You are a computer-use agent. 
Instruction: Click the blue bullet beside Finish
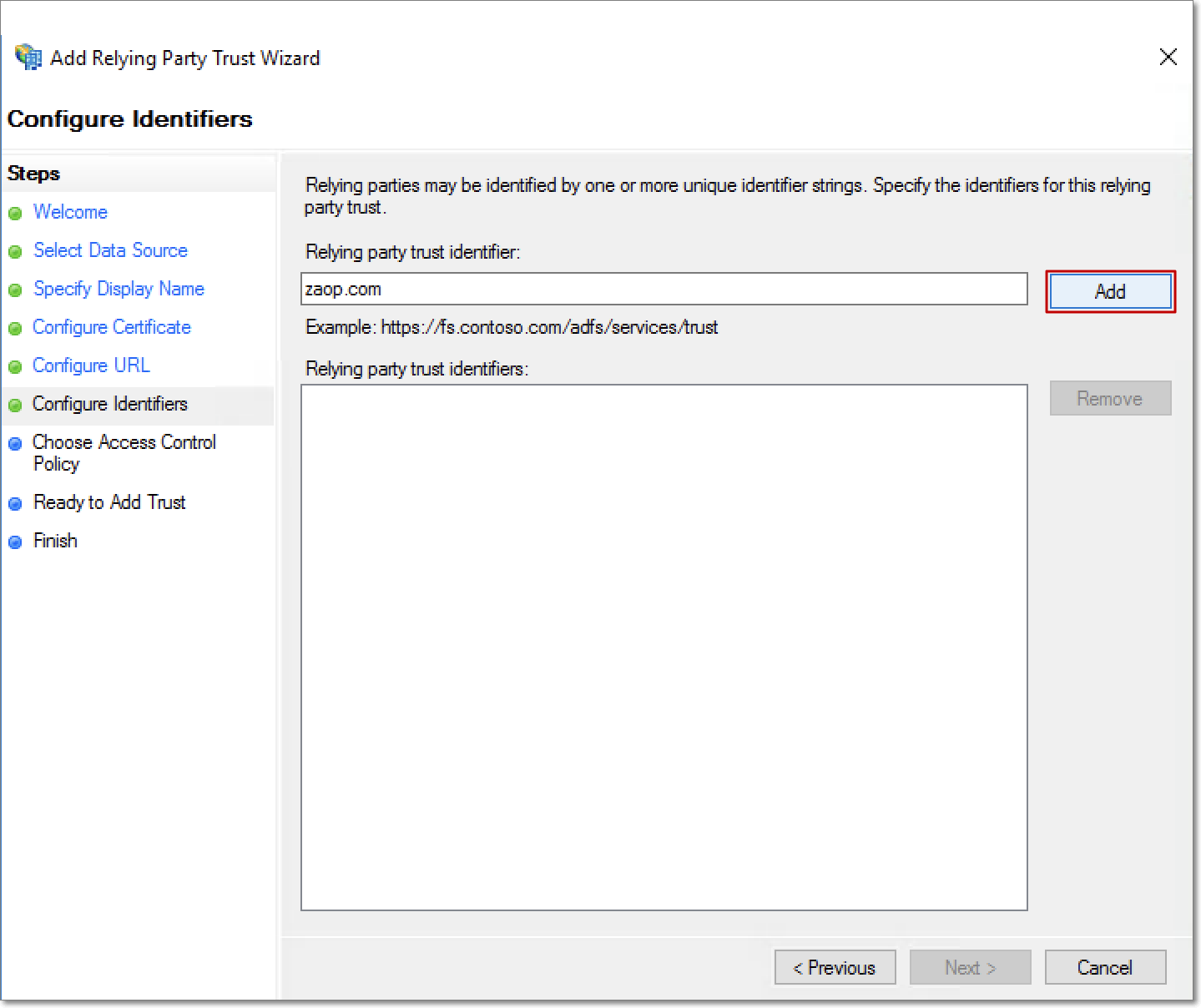click(15, 542)
